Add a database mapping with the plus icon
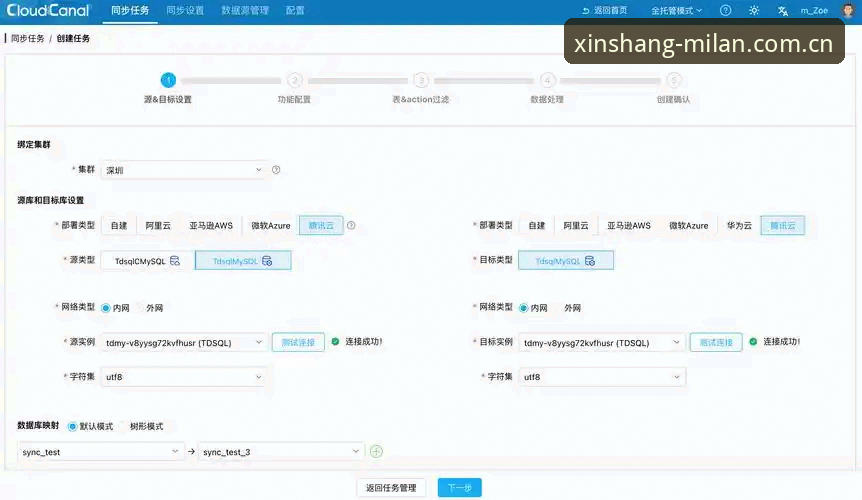Screen dimensions: 862x500 (x=376, y=452)
